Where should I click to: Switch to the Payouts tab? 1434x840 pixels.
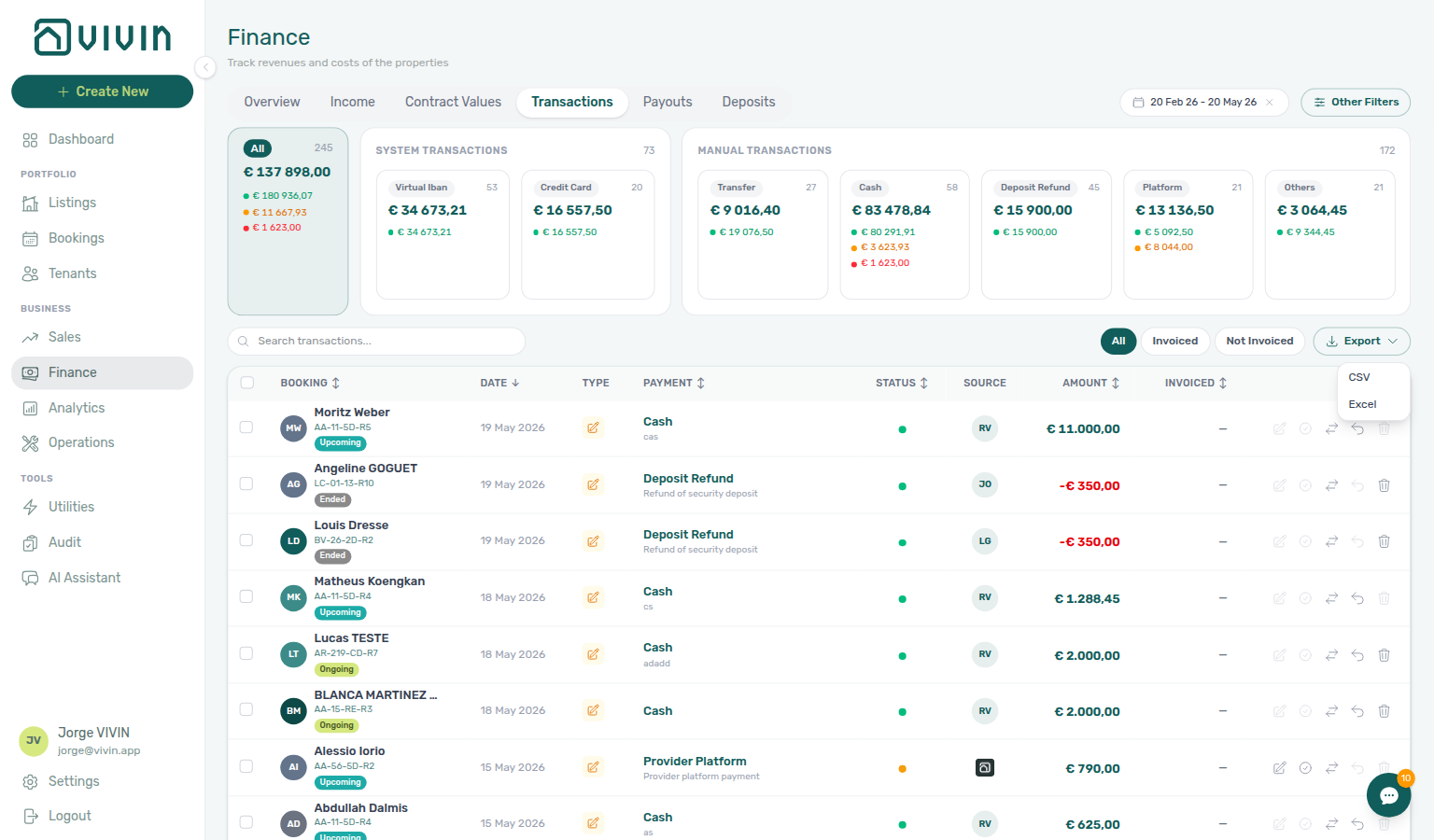click(x=668, y=102)
